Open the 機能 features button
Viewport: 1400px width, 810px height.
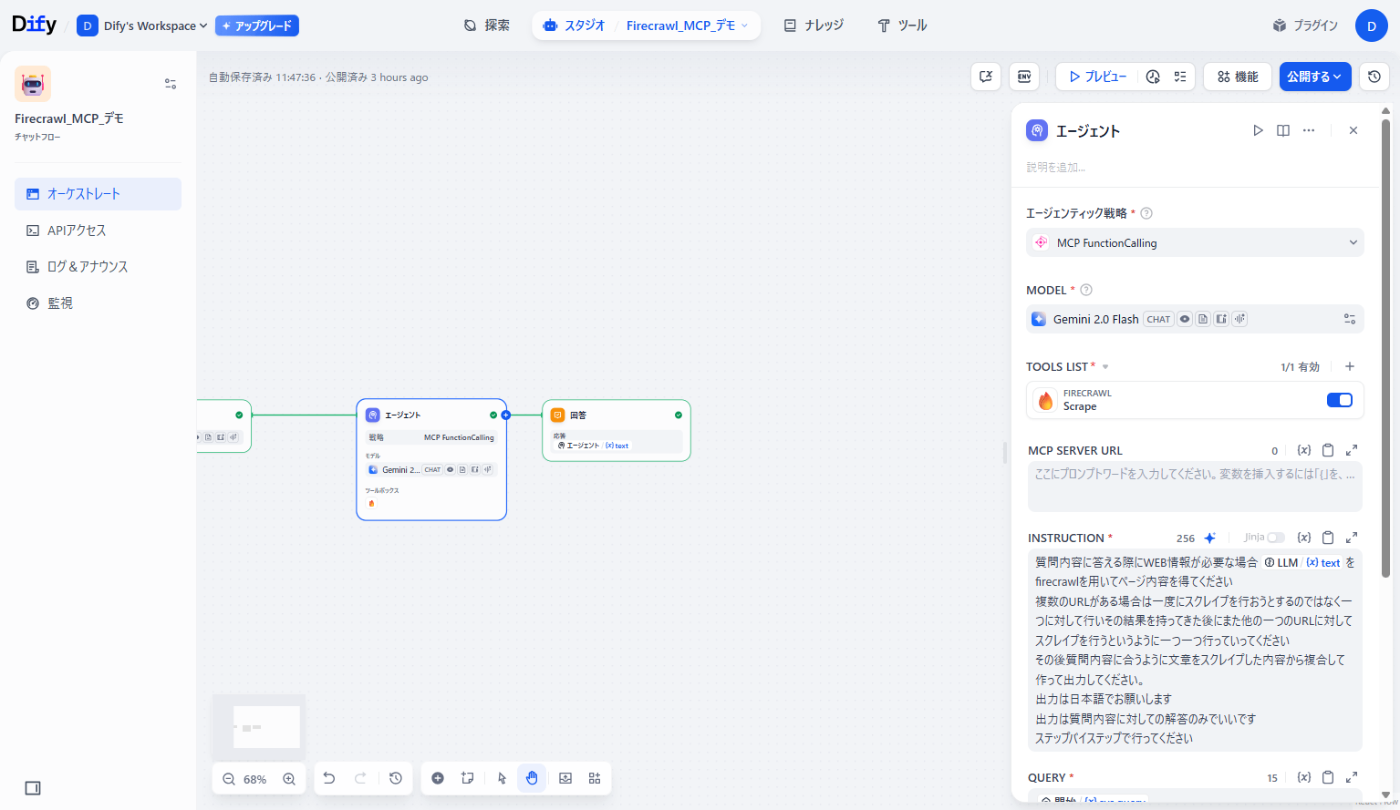(1237, 77)
